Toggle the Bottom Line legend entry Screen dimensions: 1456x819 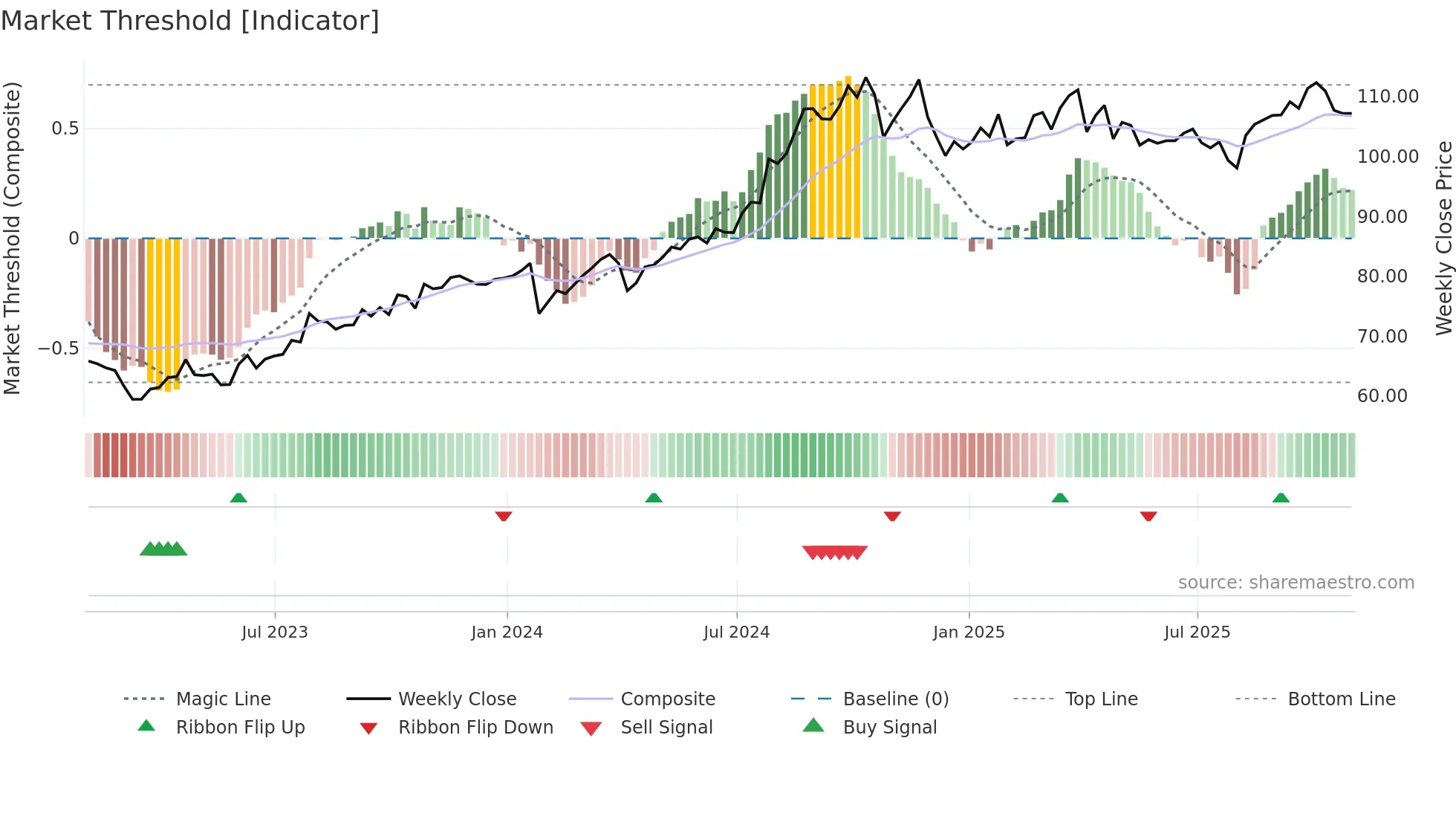coord(1341,699)
